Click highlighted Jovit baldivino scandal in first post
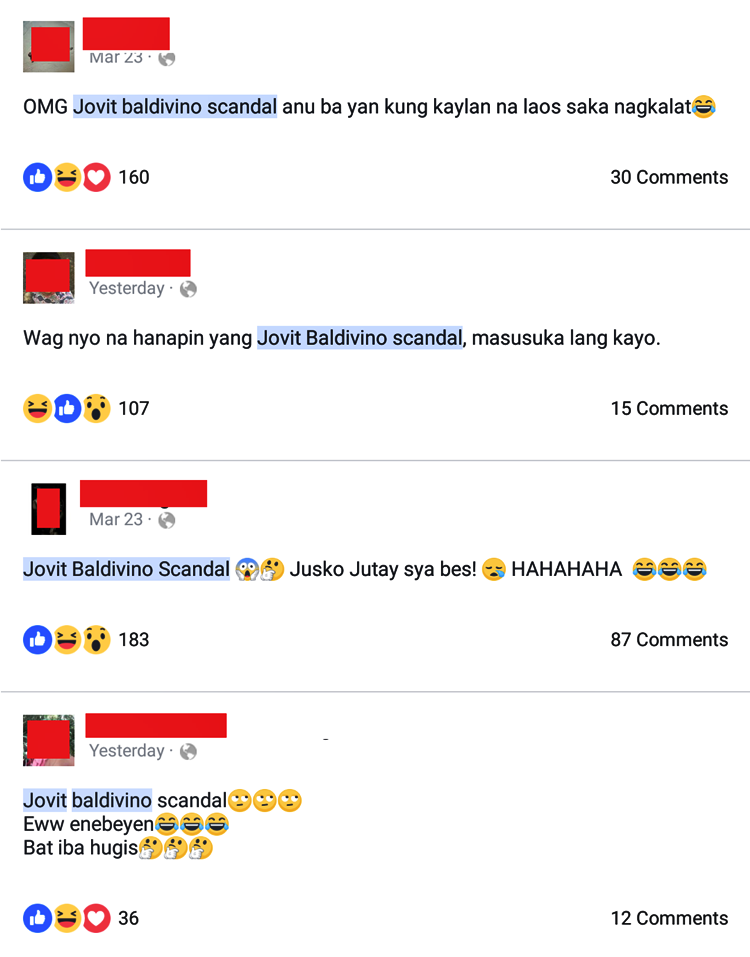750x957 pixels. 175,106
